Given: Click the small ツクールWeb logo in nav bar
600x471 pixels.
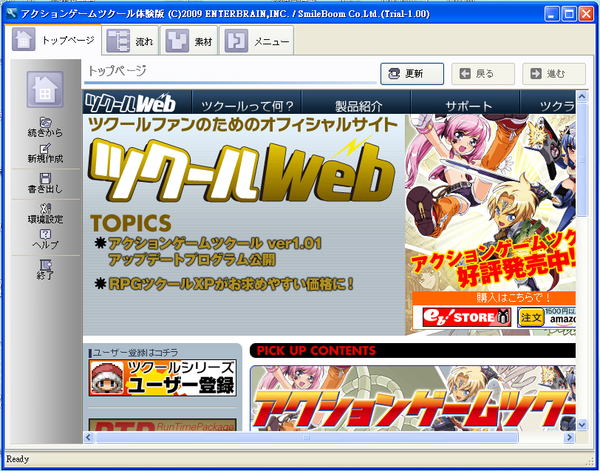Looking at the screenshot, I should (130, 103).
